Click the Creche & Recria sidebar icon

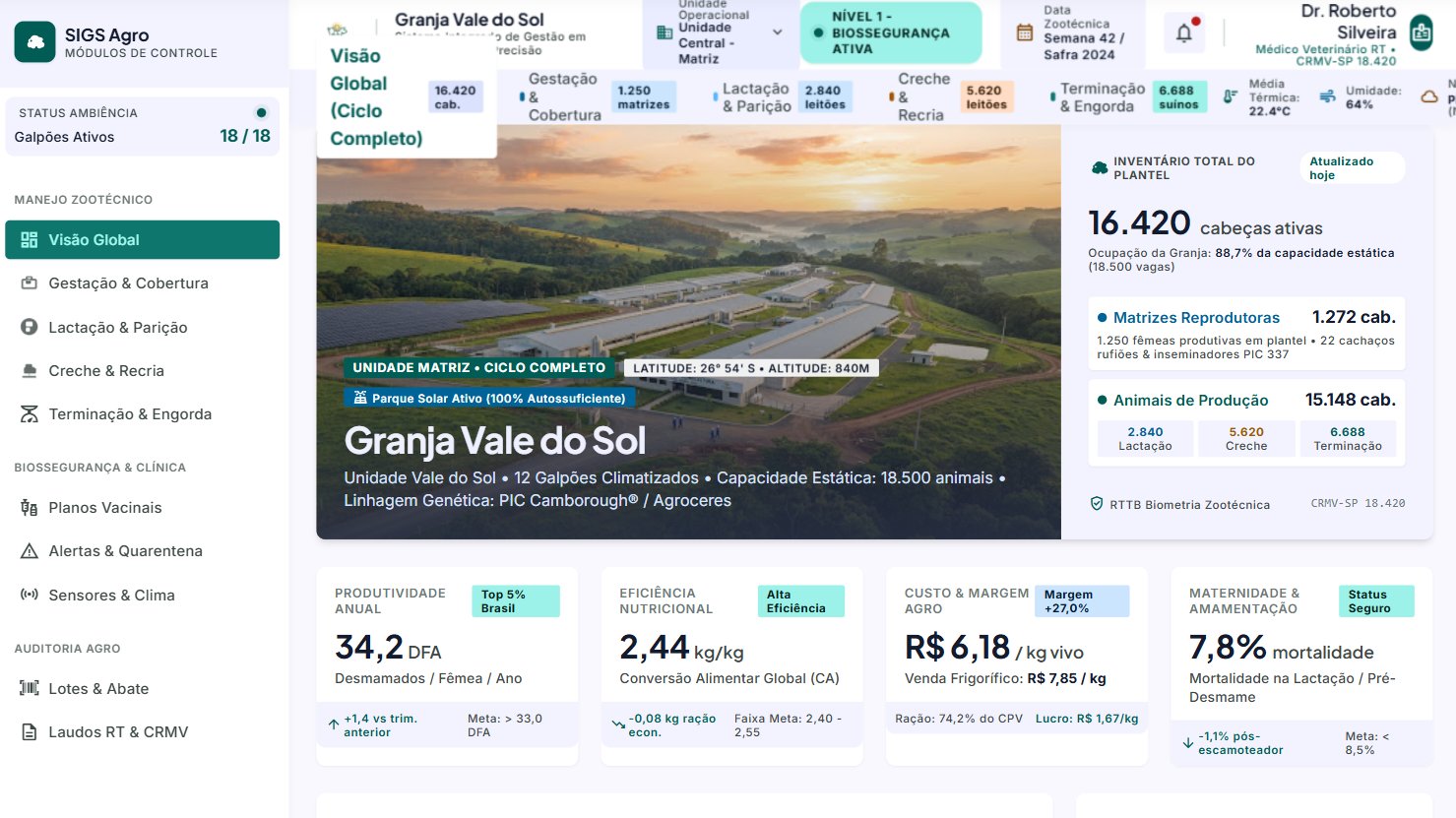30,371
